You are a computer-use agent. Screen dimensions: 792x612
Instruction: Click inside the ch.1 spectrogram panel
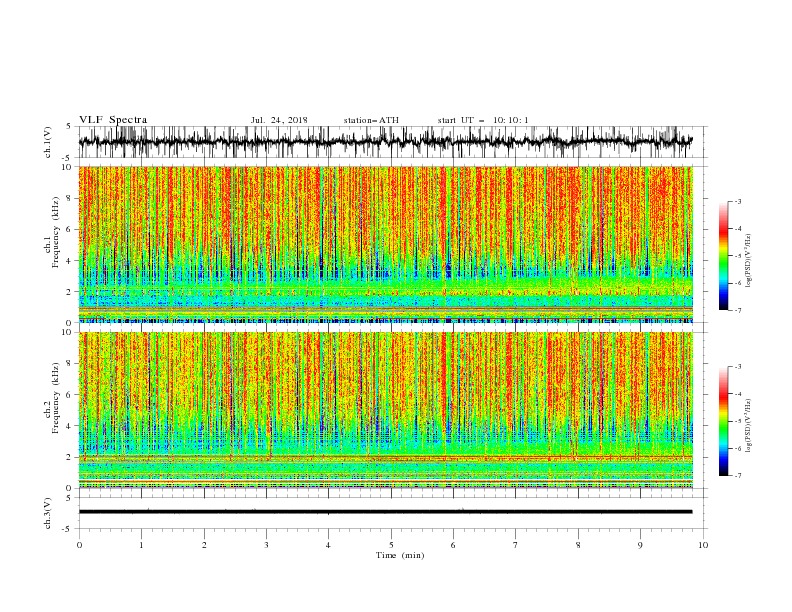point(386,244)
